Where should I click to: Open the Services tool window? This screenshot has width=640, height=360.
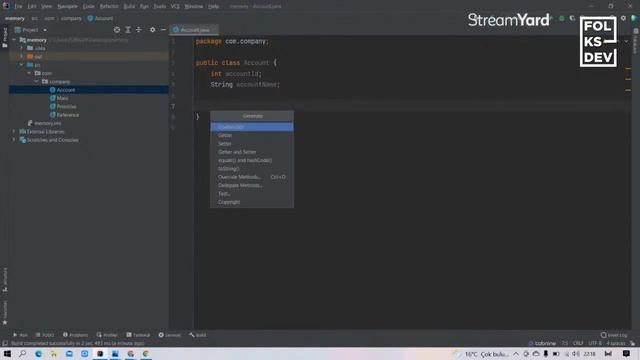pos(169,335)
